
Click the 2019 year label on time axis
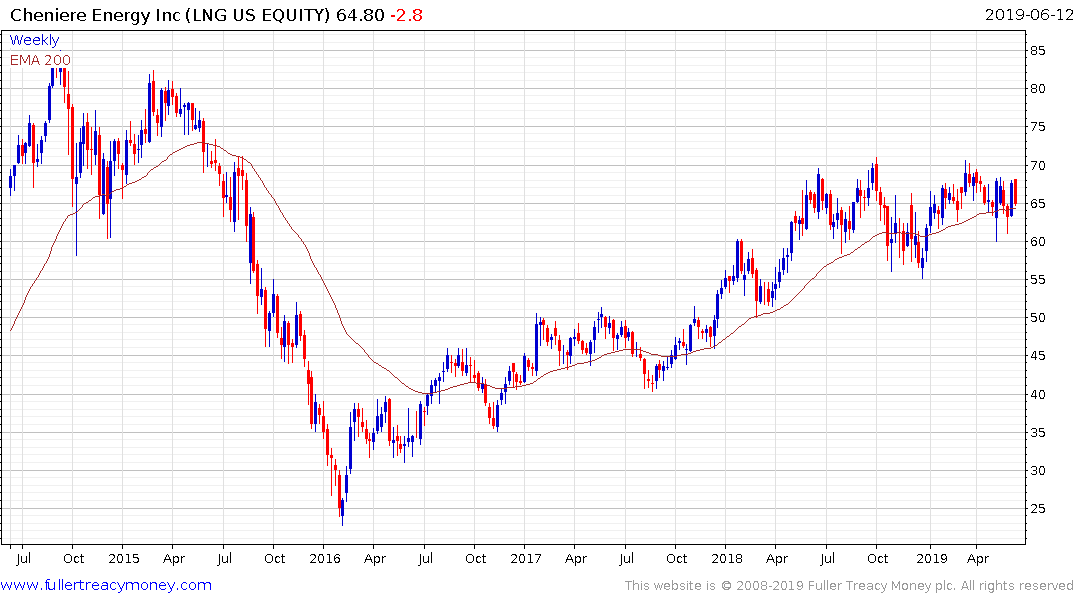click(x=932, y=558)
